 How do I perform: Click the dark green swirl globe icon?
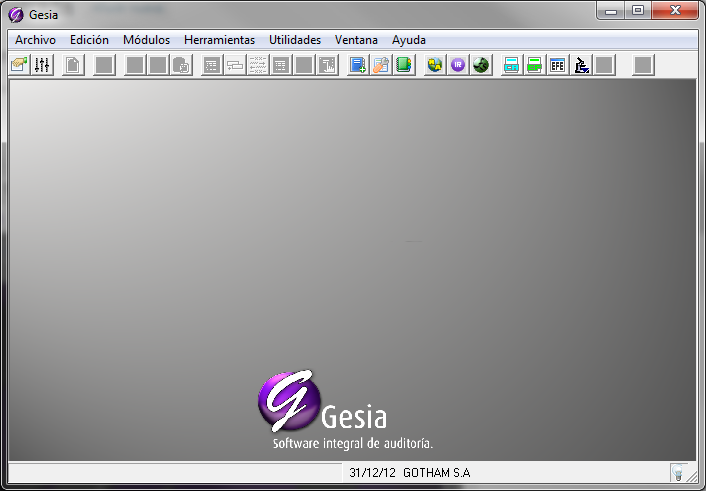481,65
